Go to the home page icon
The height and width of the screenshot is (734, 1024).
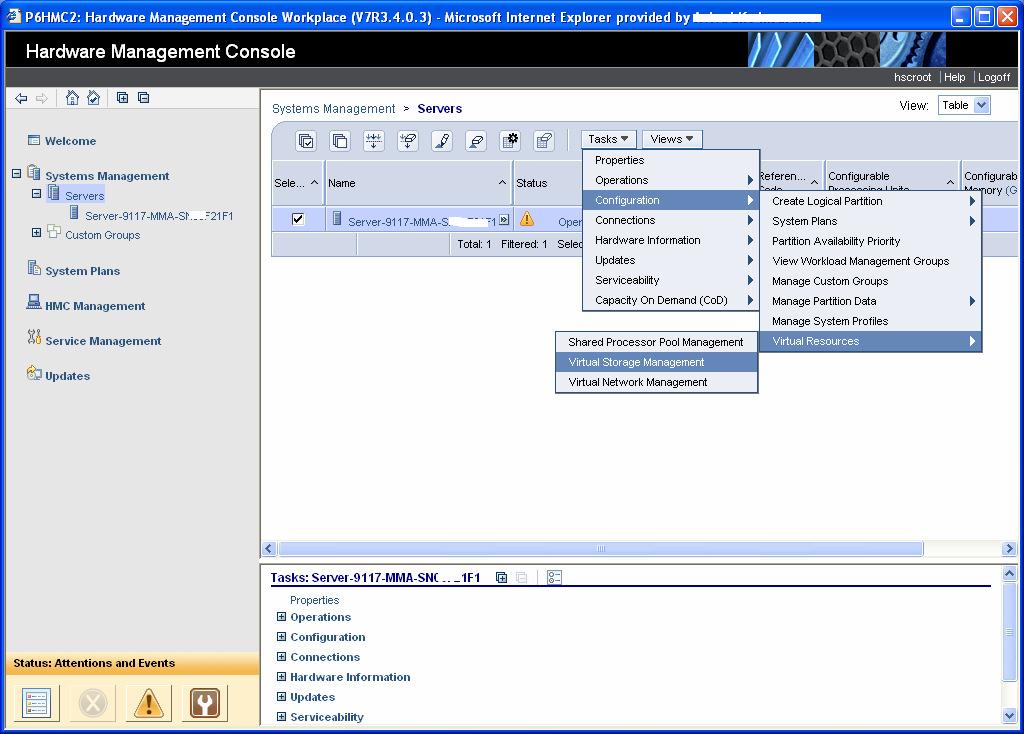(72, 98)
